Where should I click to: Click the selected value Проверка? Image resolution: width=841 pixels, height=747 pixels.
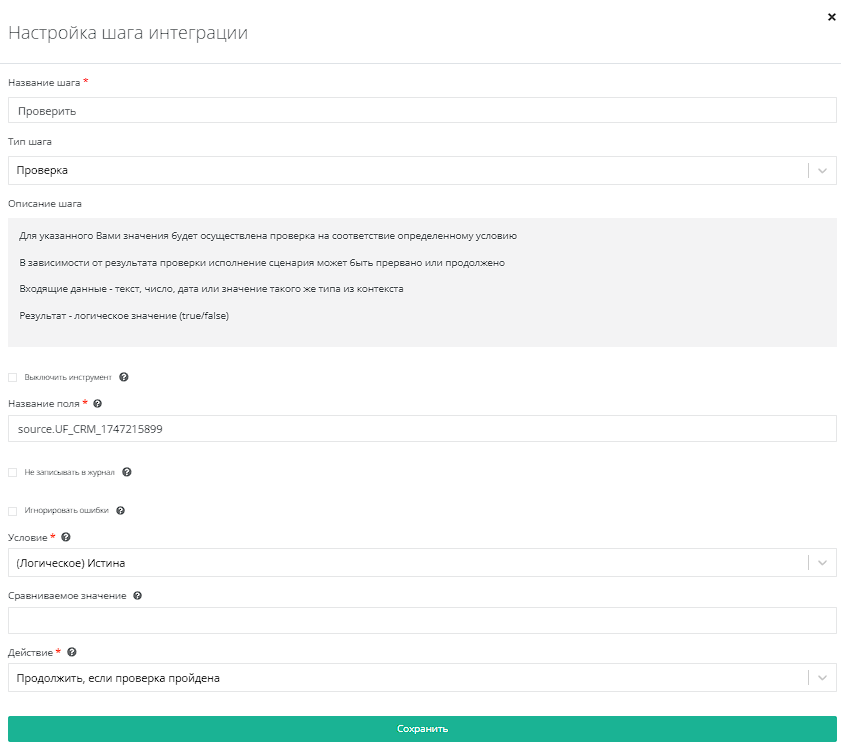(x=43, y=171)
